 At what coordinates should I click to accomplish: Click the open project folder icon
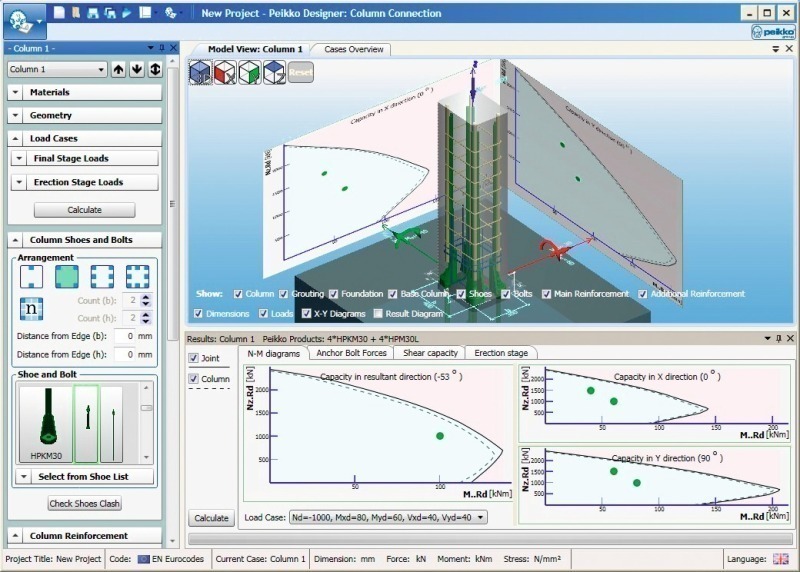(76, 12)
